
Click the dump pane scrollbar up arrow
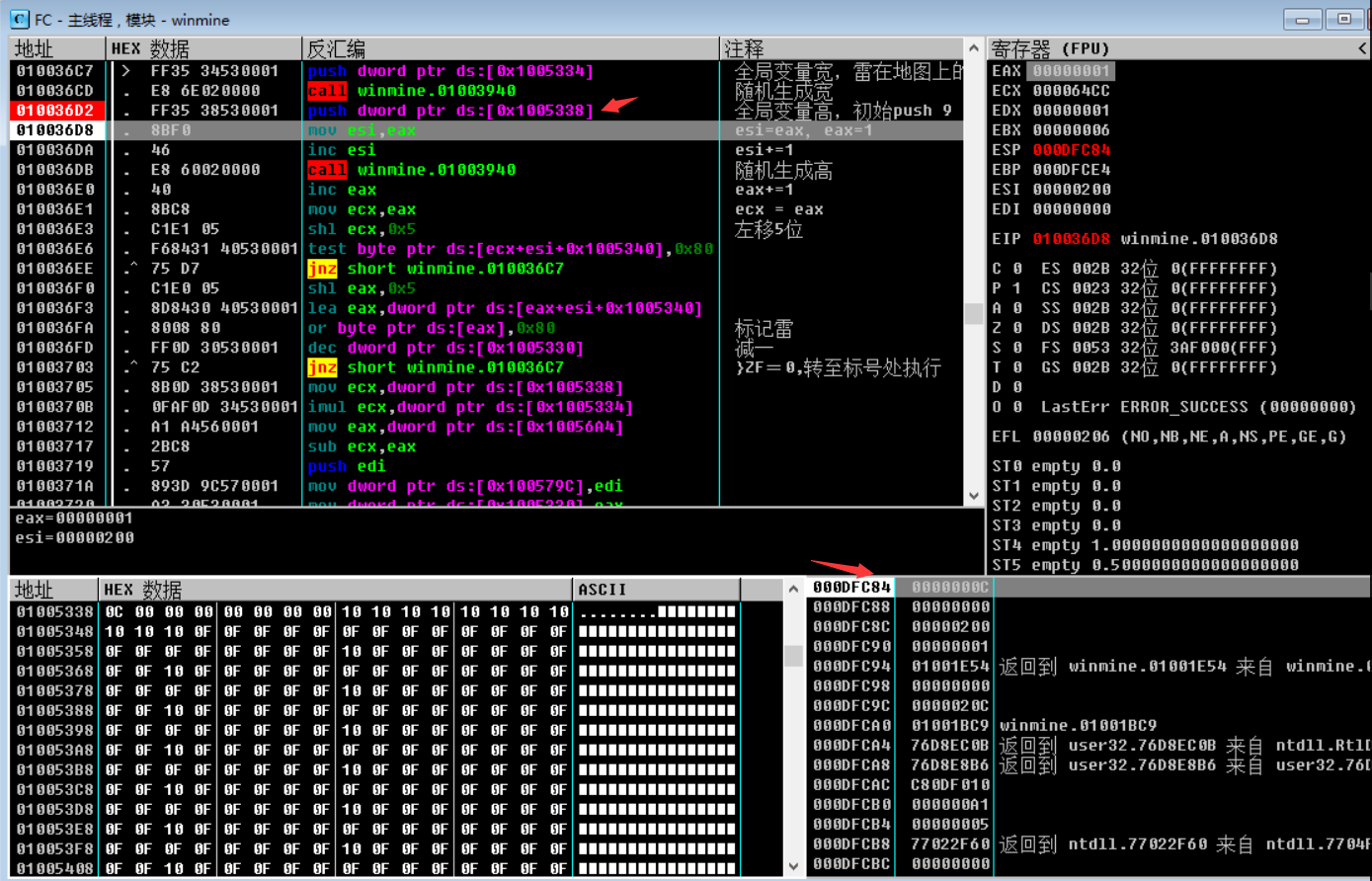(x=793, y=590)
